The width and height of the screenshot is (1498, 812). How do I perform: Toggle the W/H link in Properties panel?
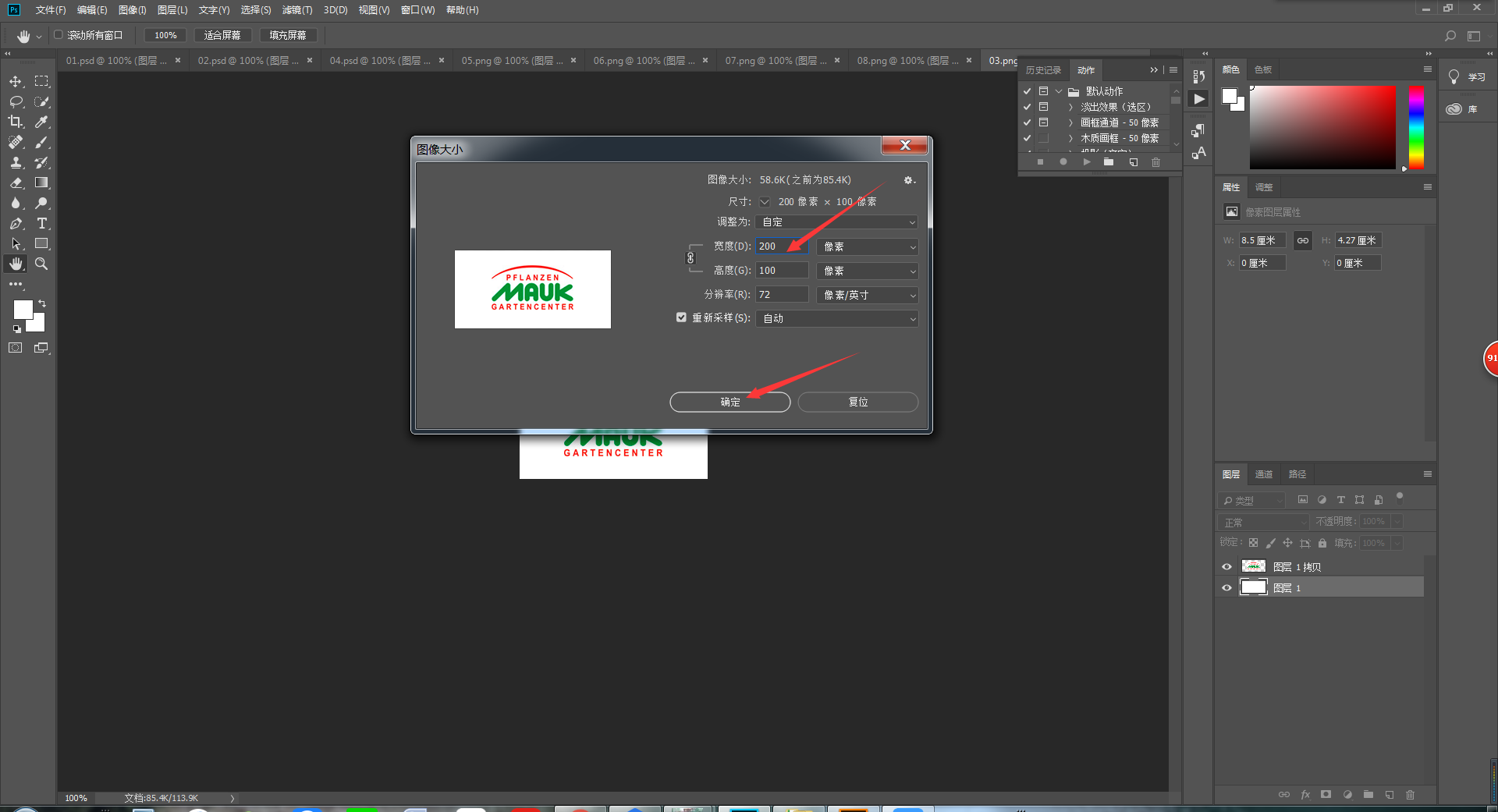coord(1303,240)
